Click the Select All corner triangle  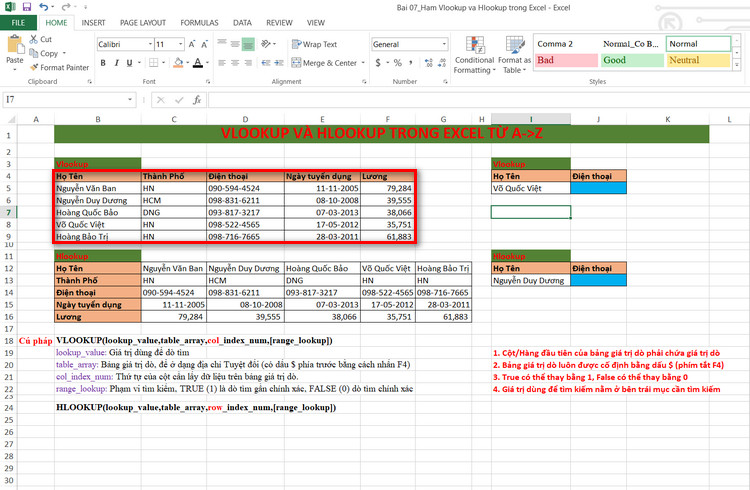(11, 119)
